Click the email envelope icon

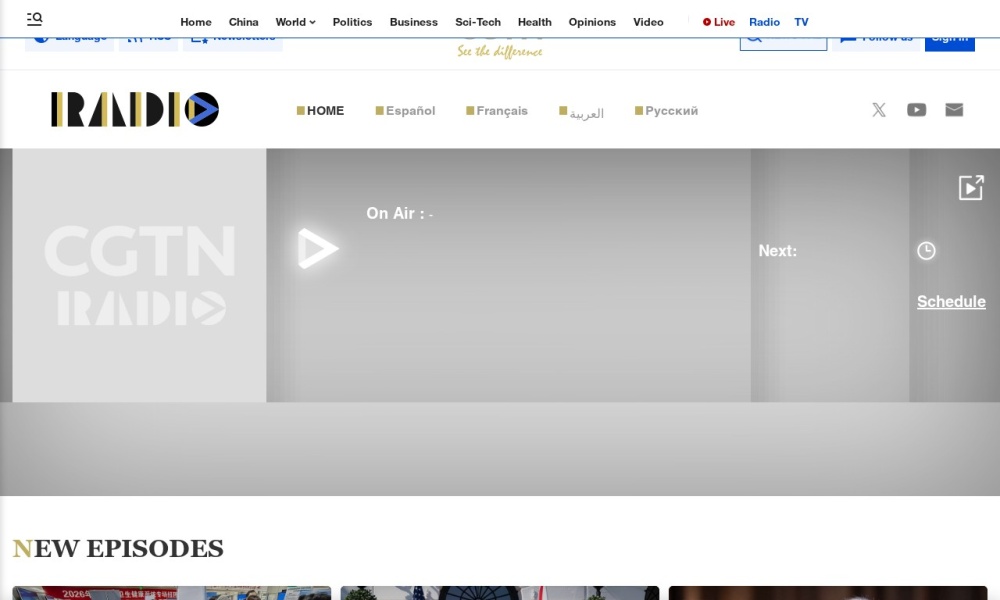pyautogui.click(x=954, y=110)
